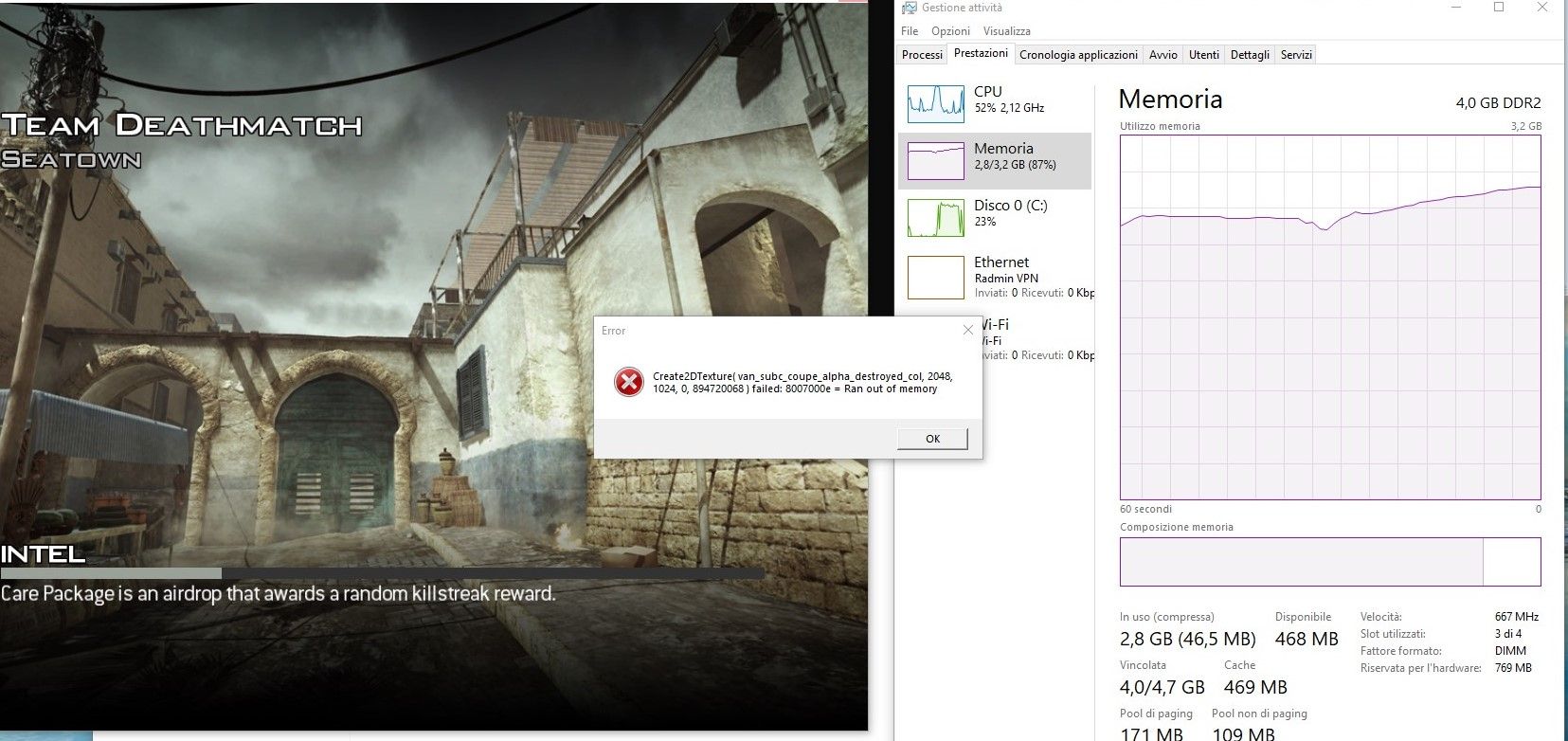The height and width of the screenshot is (741, 1568).
Task: Click the Disco '23%' reading
Action: click(x=984, y=222)
